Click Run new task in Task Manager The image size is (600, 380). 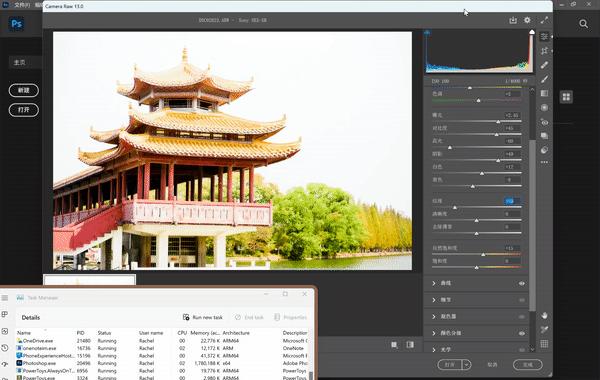pyautogui.click(x=202, y=317)
